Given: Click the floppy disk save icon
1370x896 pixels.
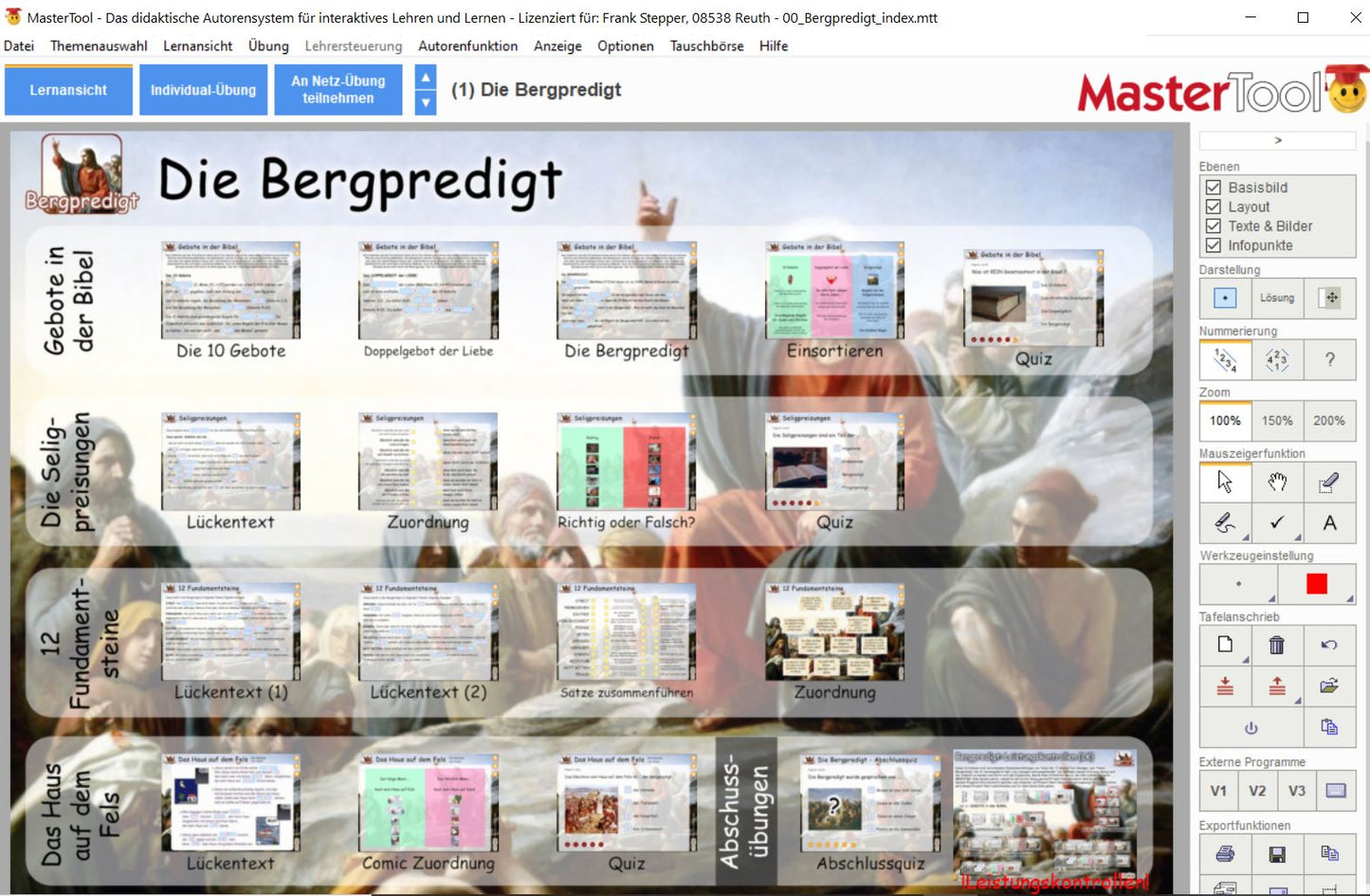Looking at the screenshot, I should coord(1277,854).
